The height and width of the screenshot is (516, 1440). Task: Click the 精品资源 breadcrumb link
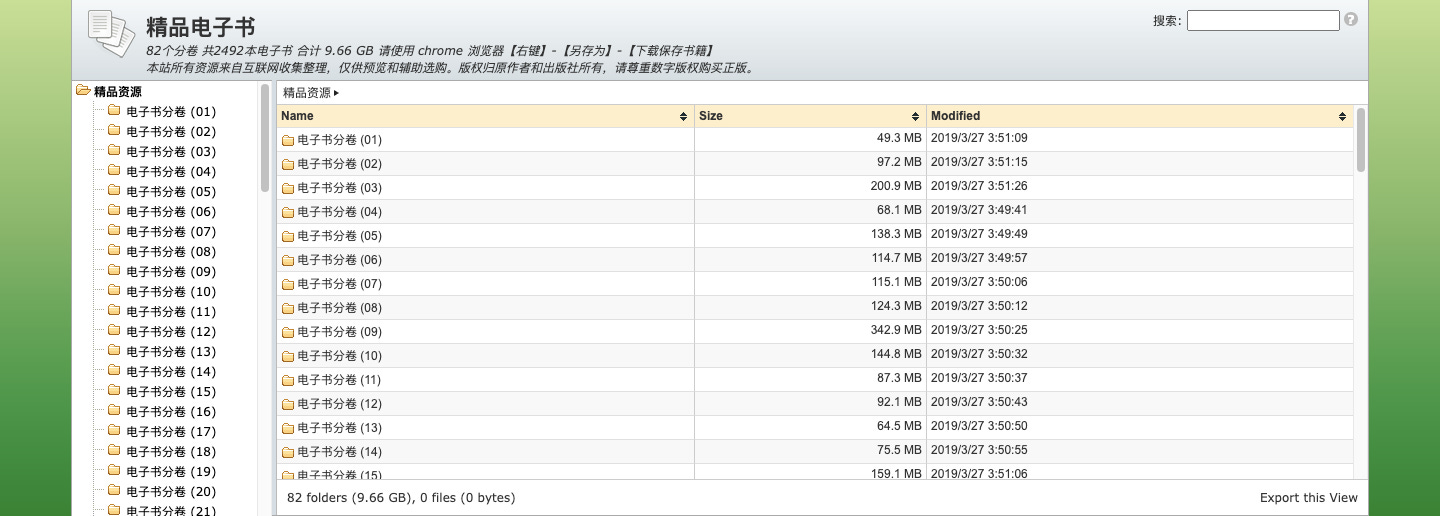306,93
